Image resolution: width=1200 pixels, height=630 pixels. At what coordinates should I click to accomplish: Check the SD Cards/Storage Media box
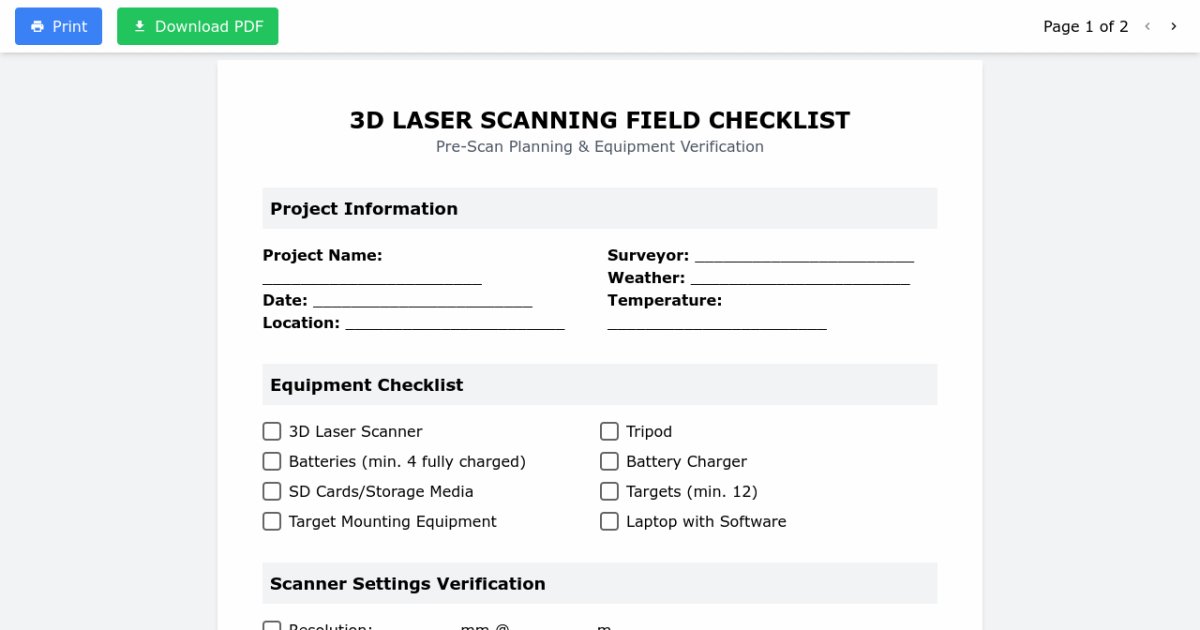[x=272, y=491]
